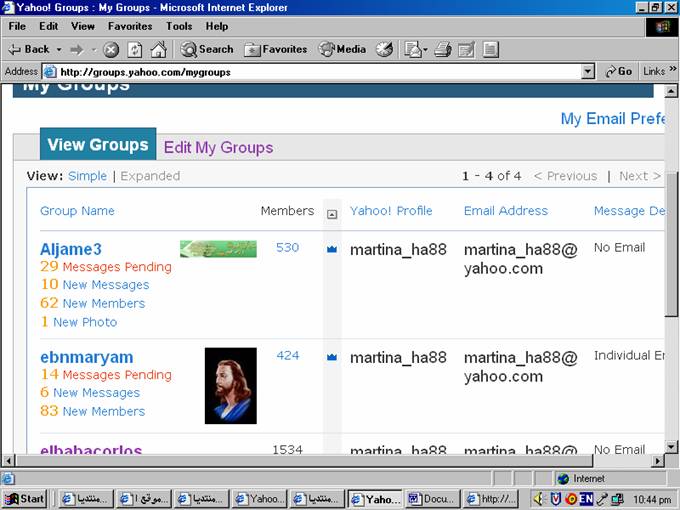Click the Discuss toolbar icon
680x510 pixels.
(x=490, y=49)
